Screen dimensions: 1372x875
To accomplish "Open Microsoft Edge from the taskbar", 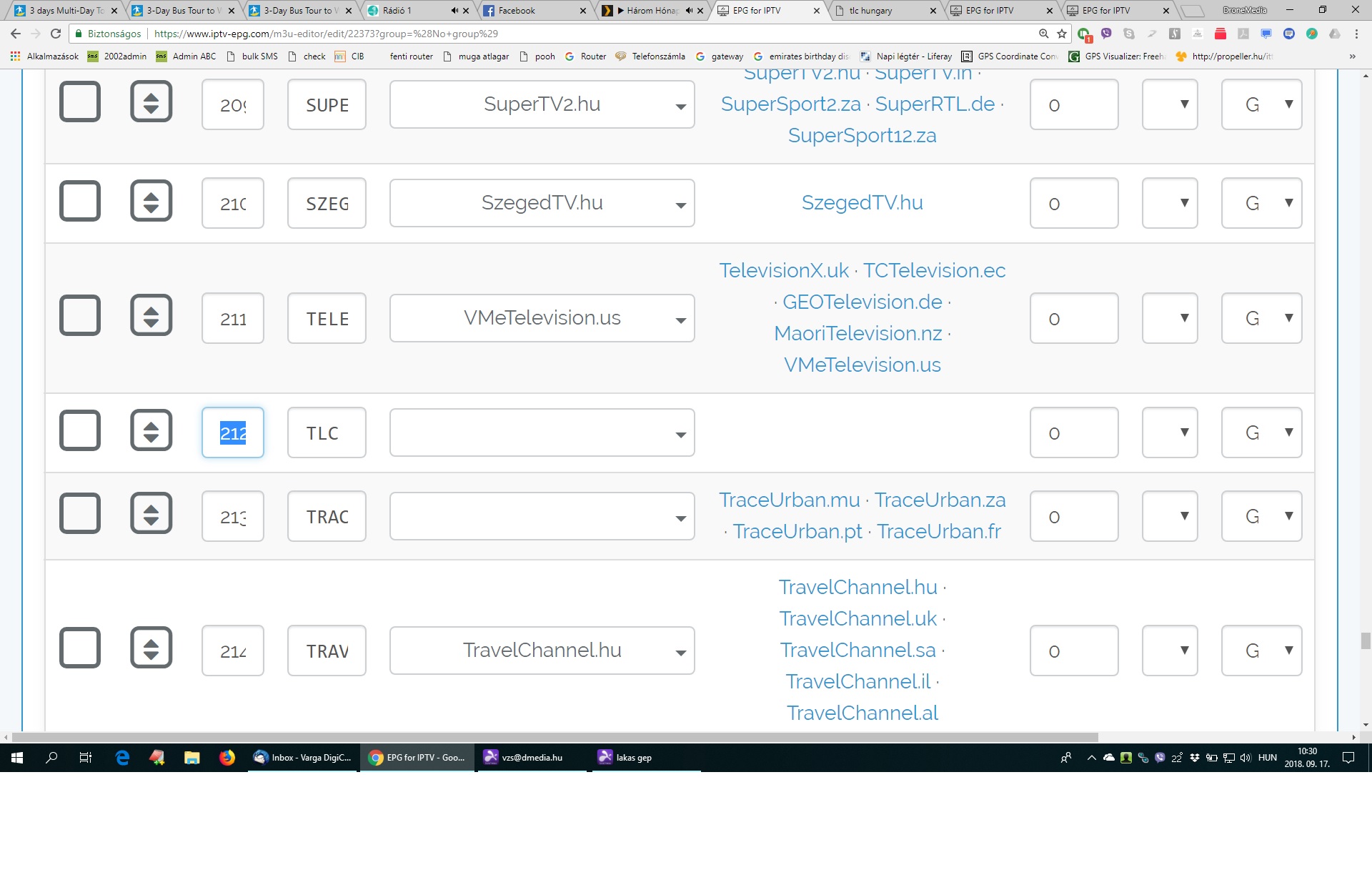I will click(x=122, y=758).
